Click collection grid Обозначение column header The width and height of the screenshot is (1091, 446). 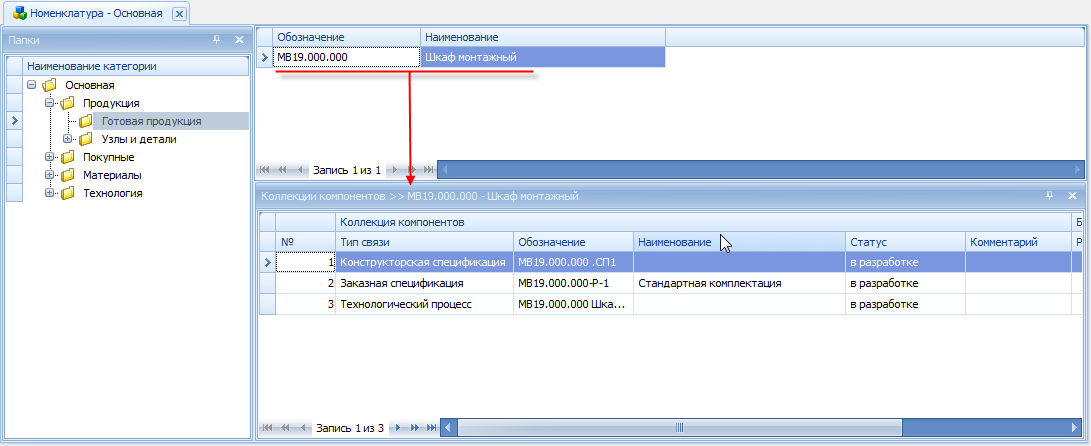tap(573, 242)
